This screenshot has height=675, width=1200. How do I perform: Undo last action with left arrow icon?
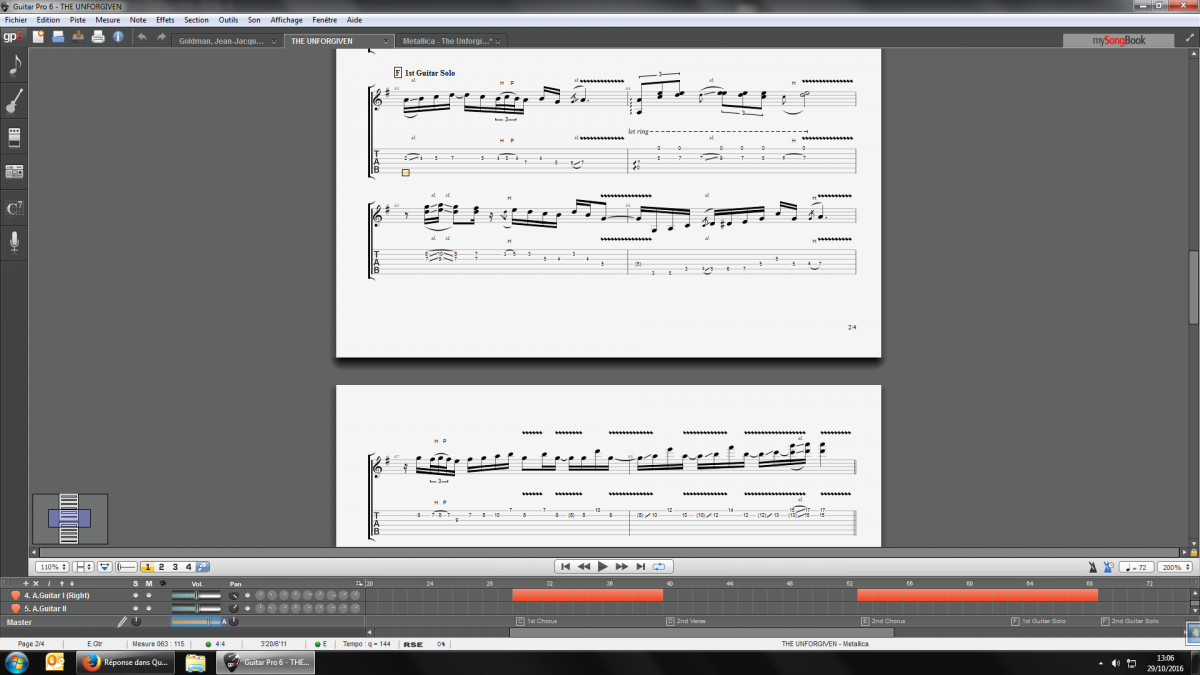(142, 37)
